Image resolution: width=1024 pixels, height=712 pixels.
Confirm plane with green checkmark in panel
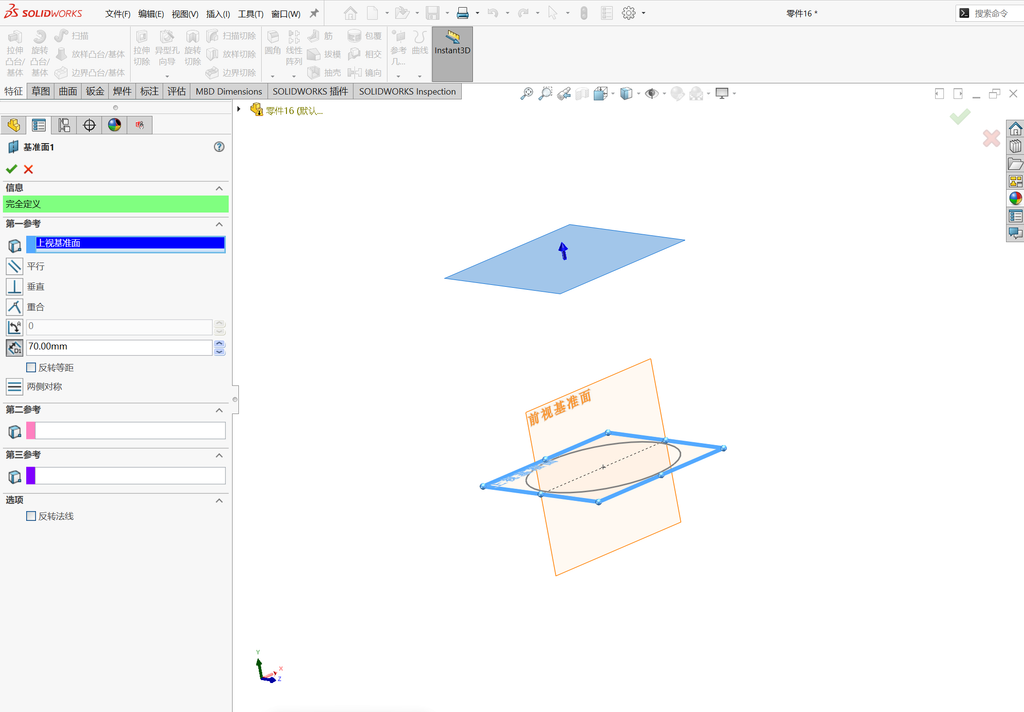click(x=11, y=169)
